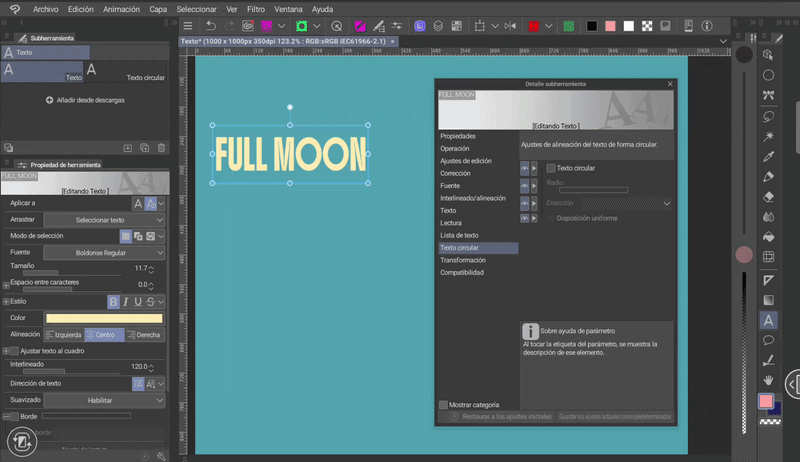
Task: Enable the Texto circular checkbox
Action: tap(551, 168)
